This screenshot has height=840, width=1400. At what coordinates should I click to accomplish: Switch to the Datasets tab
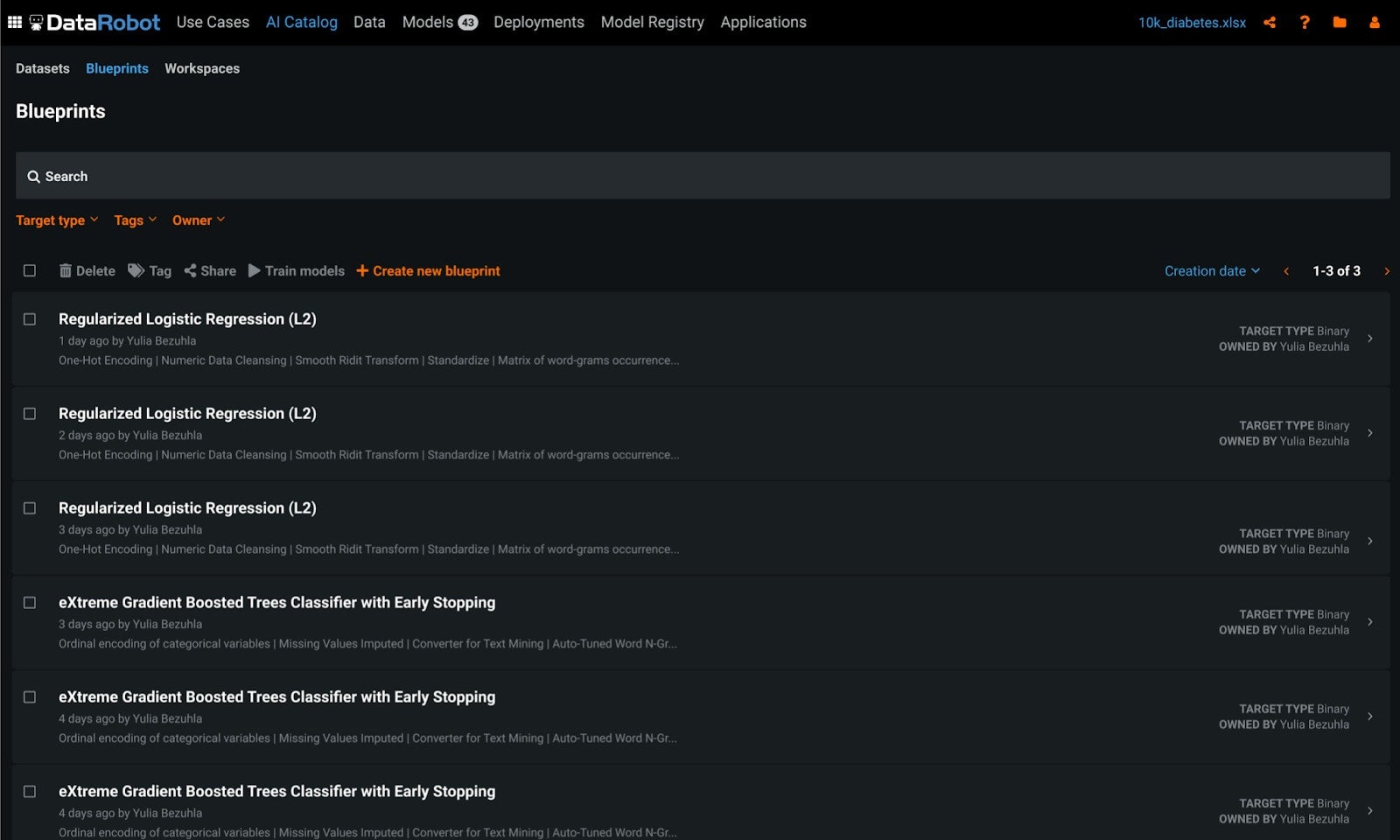point(43,68)
